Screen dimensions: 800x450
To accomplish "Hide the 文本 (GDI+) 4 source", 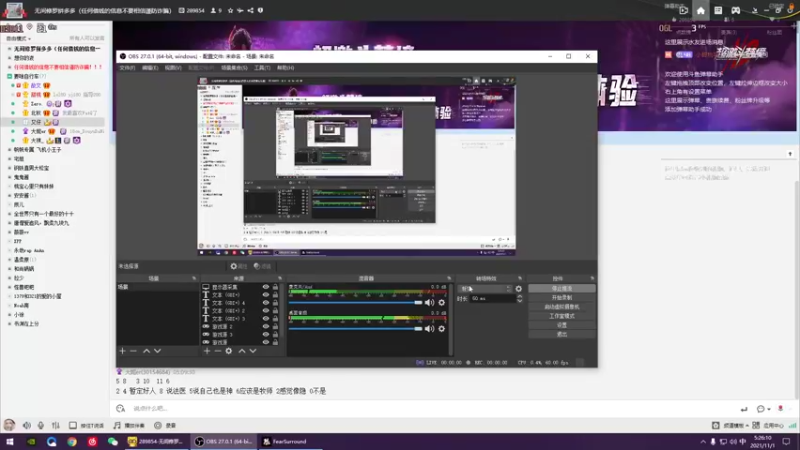I will click(266, 303).
